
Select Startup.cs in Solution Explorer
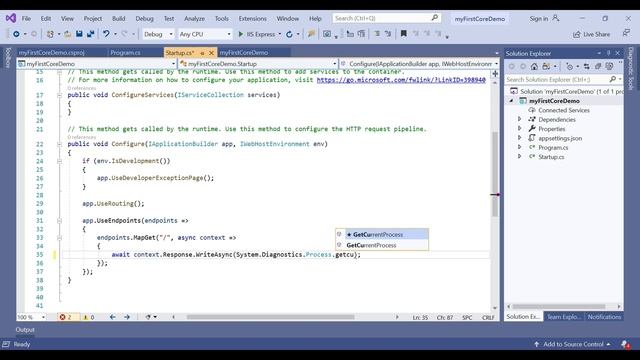(x=551, y=157)
